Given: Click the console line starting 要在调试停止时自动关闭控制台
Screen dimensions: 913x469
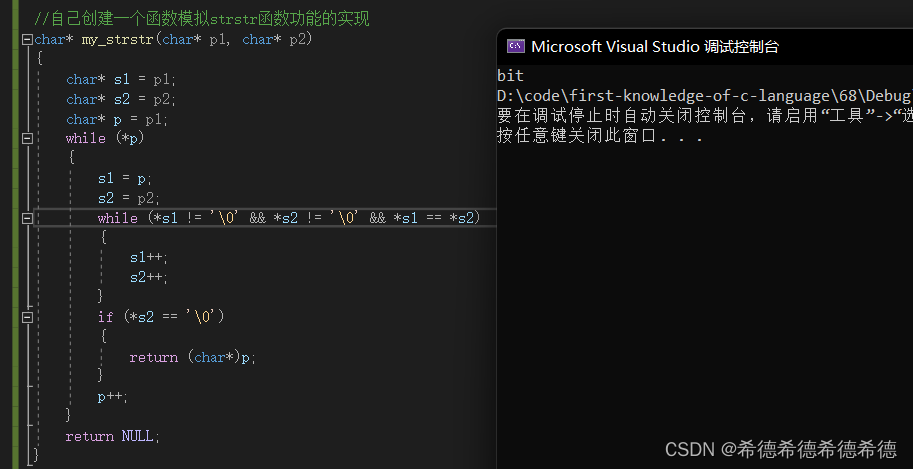Looking at the screenshot, I should click(705, 115).
